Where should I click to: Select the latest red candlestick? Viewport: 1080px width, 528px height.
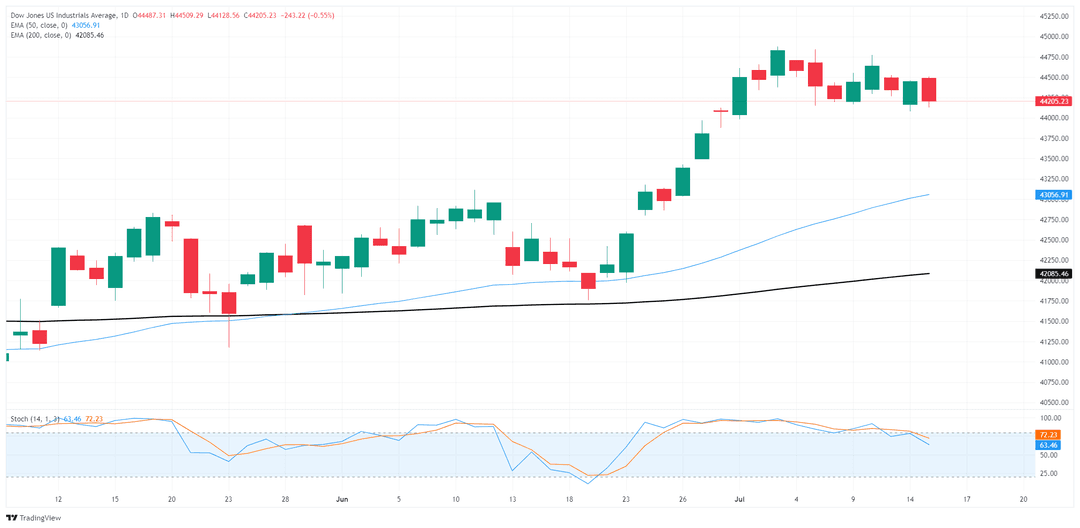928,90
